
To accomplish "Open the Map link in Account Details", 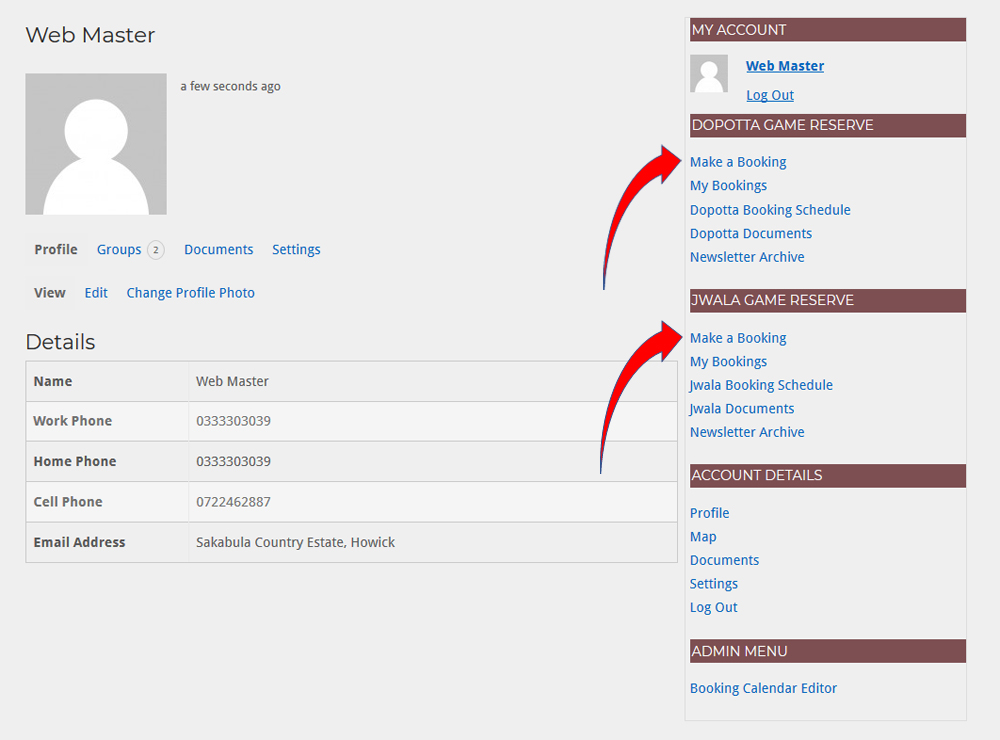I will (703, 537).
